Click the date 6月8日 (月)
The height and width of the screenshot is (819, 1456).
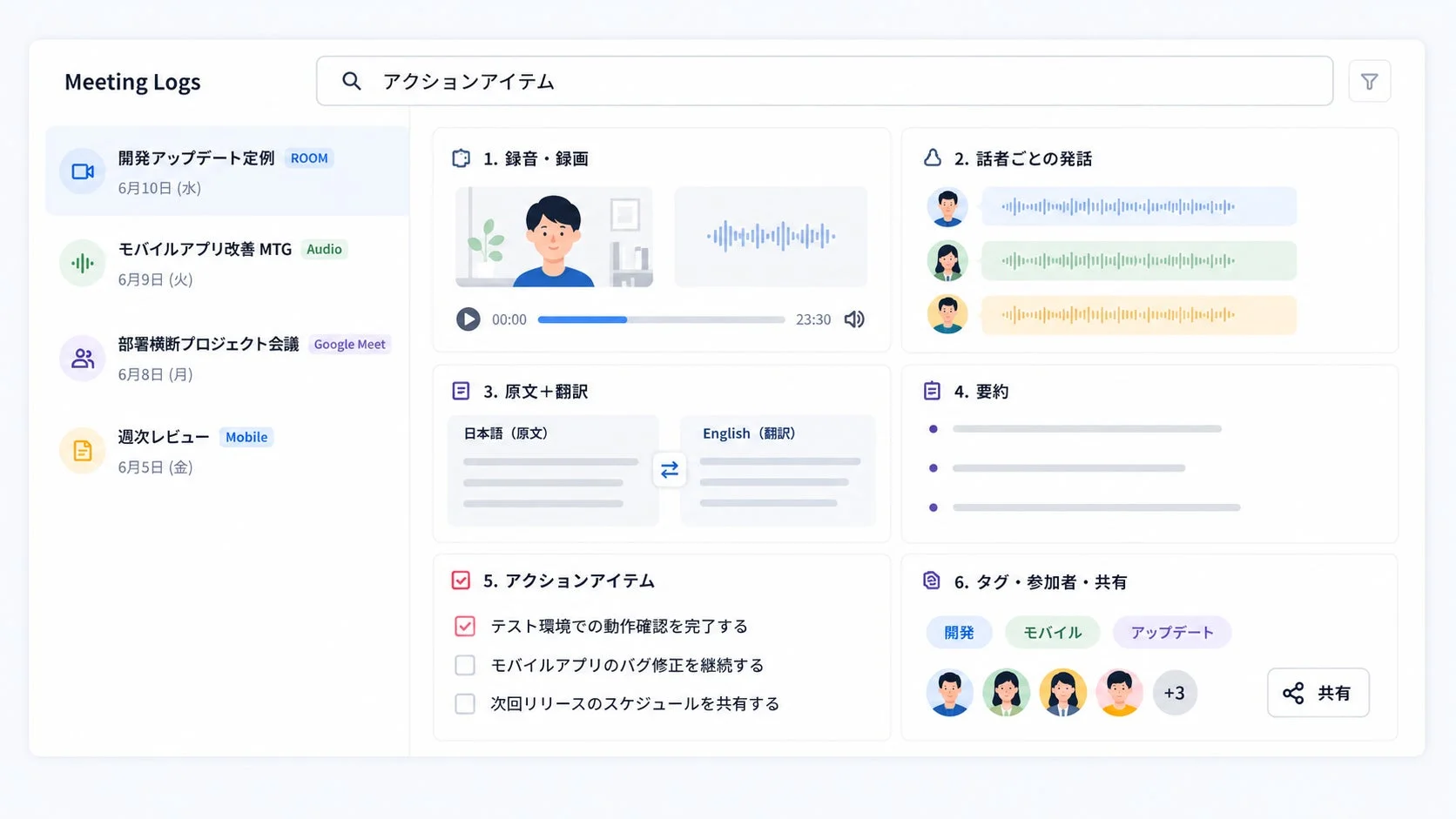155,374
